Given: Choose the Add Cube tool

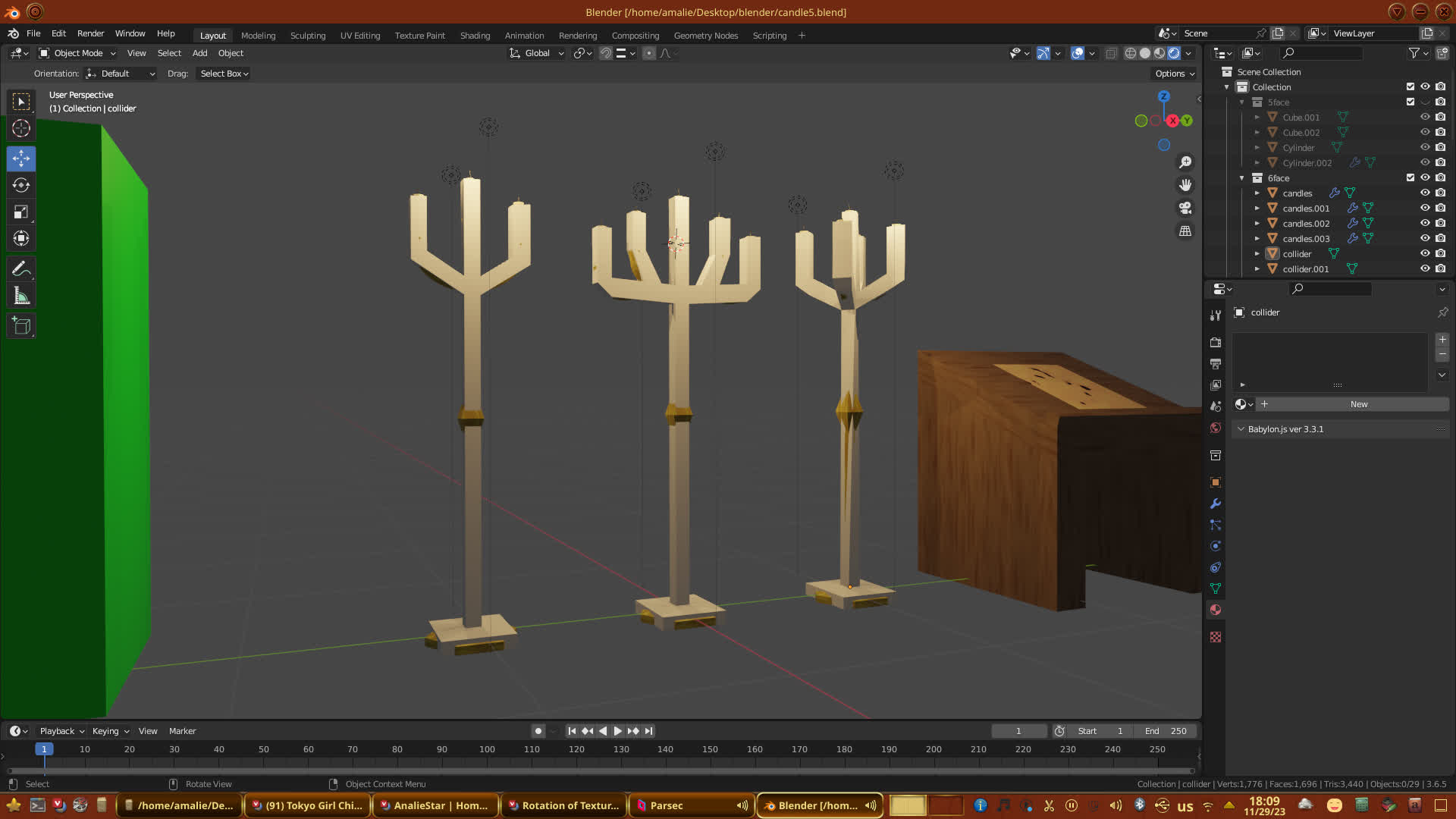Looking at the screenshot, I should click(x=21, y=326).
